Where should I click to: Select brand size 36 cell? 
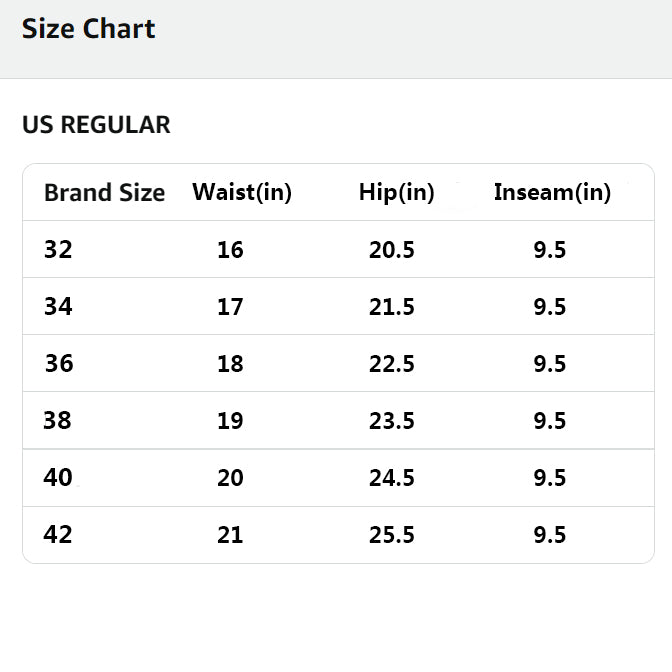pyautogui.click(x=59, y=363)
